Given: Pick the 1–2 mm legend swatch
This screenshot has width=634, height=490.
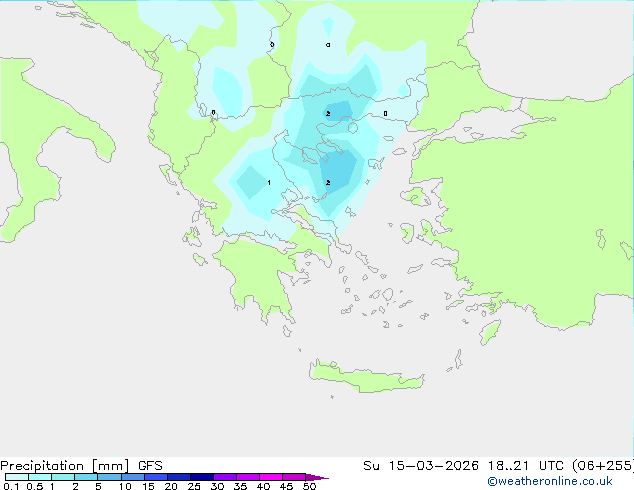Looking at the screenshot, I should coord(63,477).
